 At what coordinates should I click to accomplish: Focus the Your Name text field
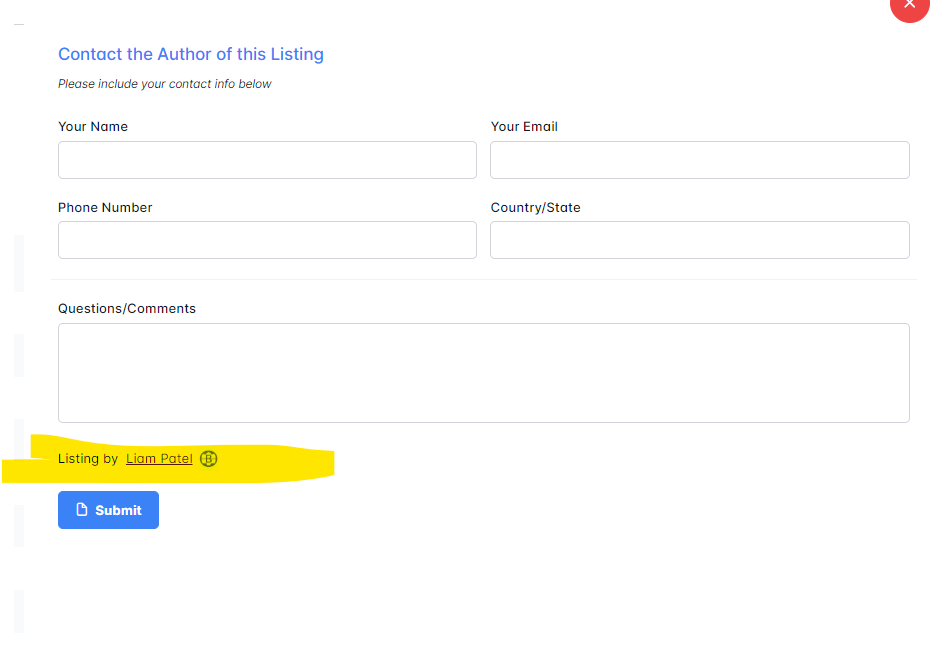tap(267, 160)
